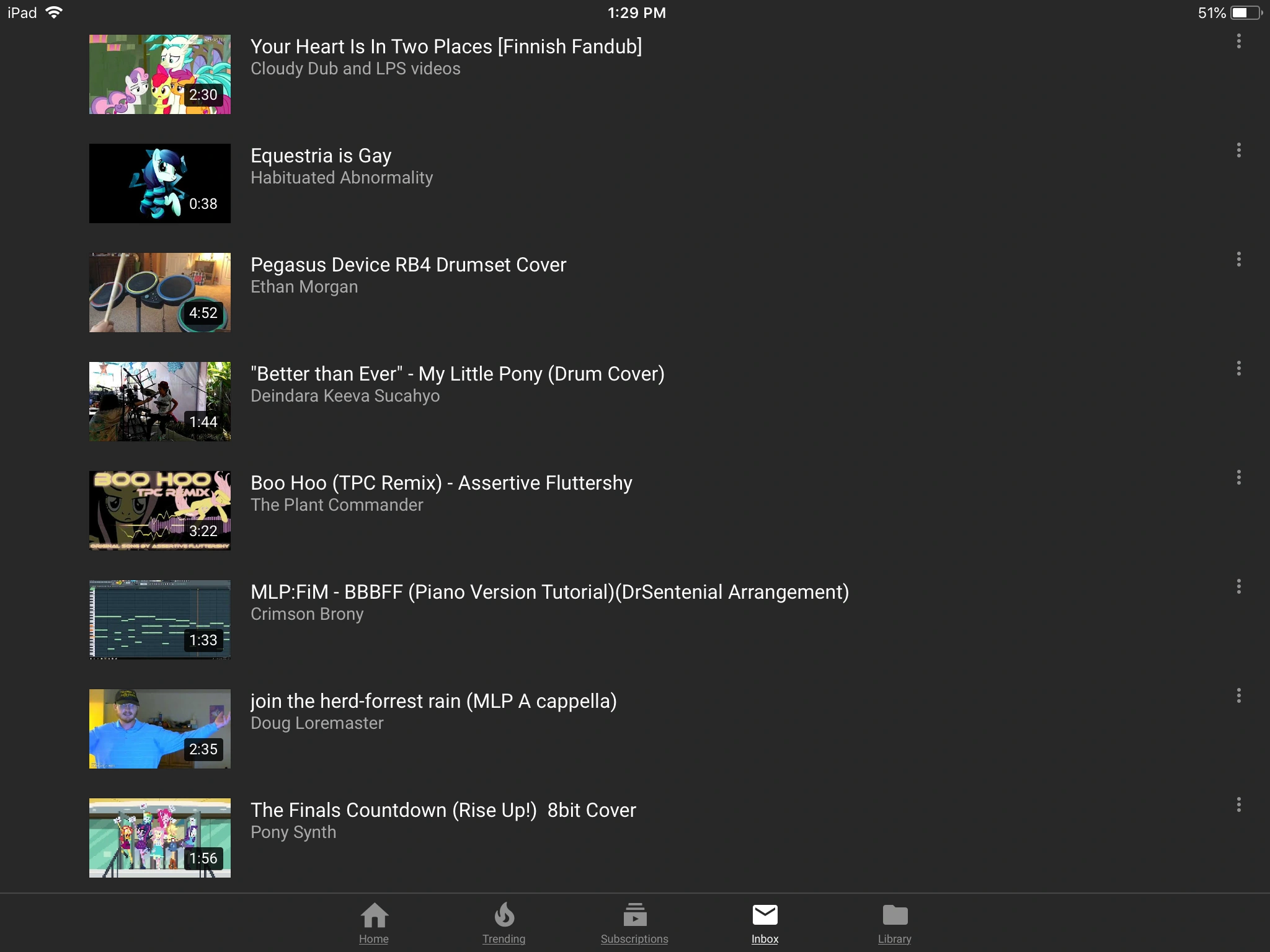Play The Finals Countdown 8bit Cover thumbnail
Image resolution: width=1270 pixels, height=952 pixels.
pos(160,838)
